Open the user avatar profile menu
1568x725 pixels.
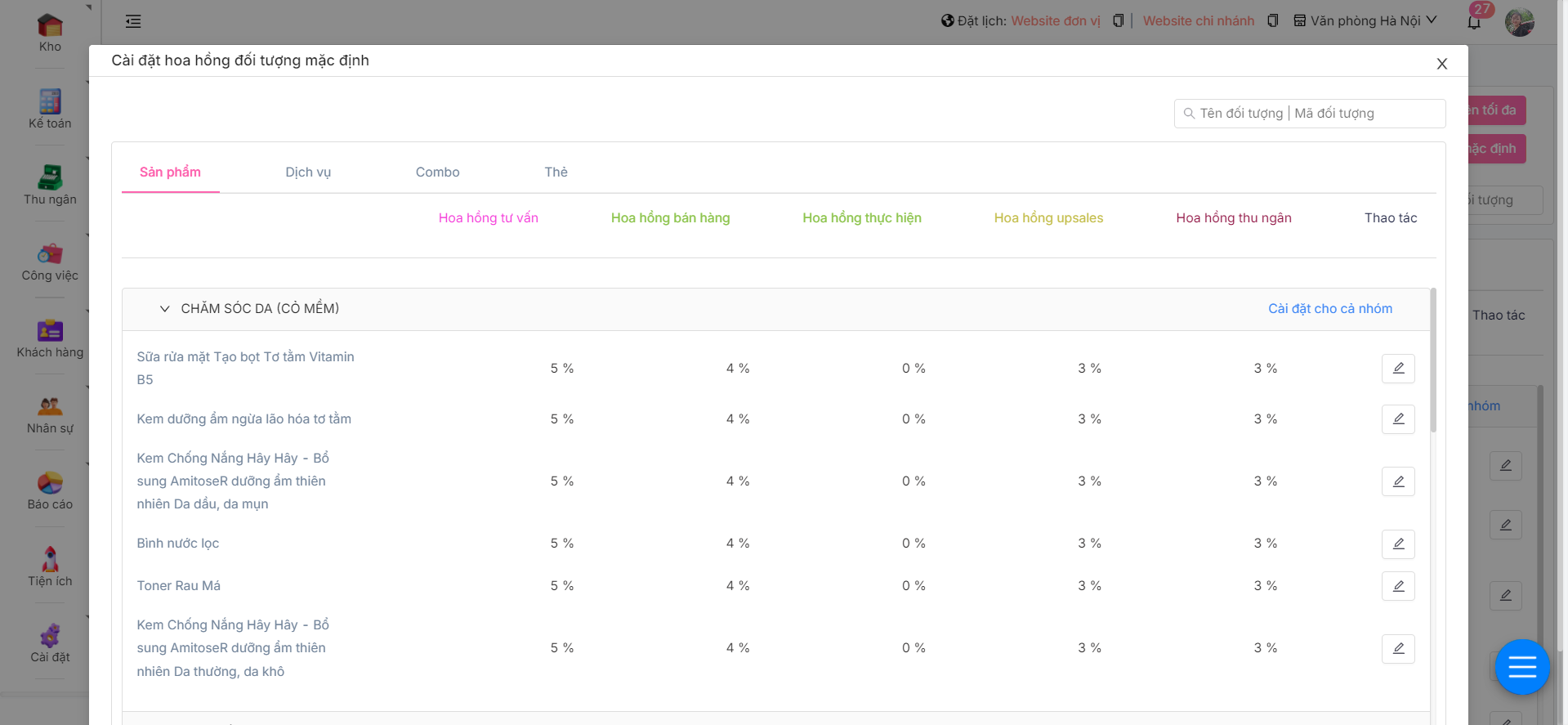coord(1519,22)
